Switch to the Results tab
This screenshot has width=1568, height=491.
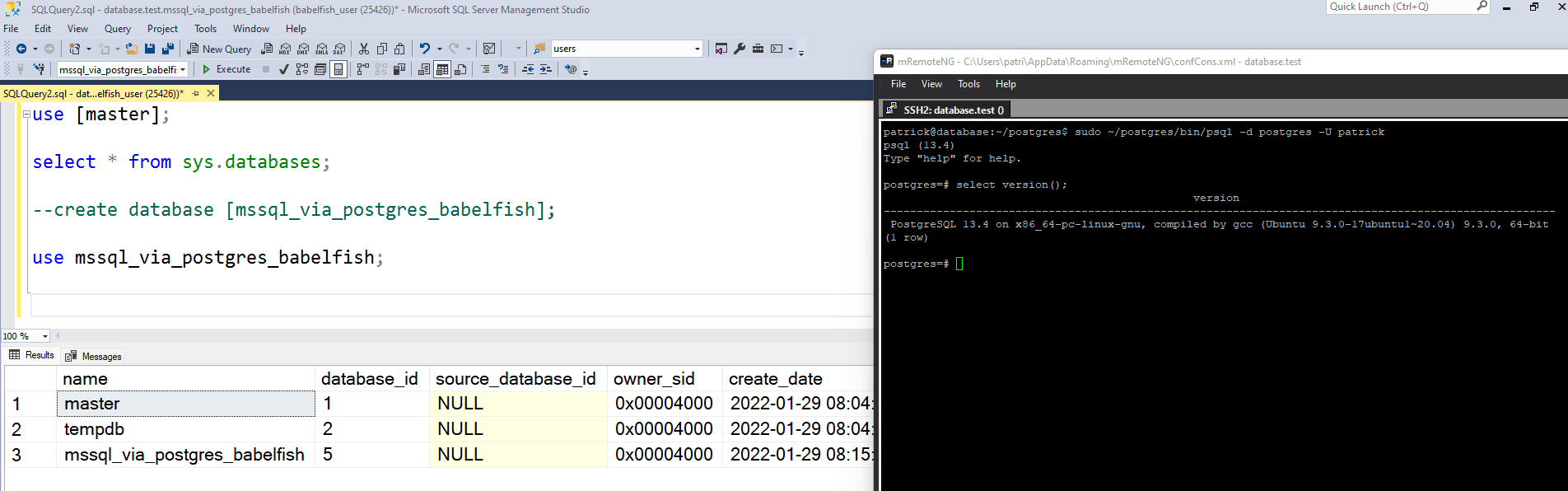(31, 355)
